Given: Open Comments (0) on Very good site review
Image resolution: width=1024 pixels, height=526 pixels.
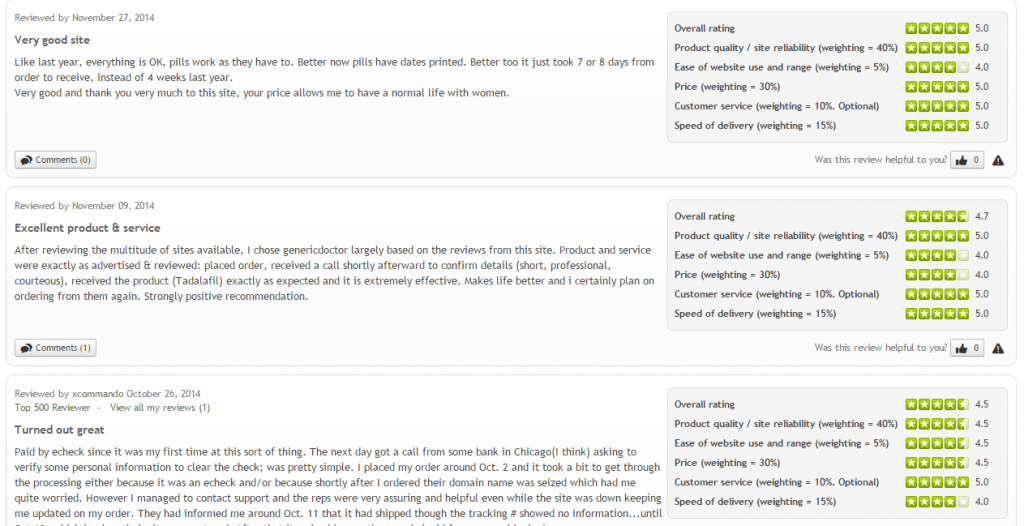Looking at the screenshot, I should click(x=56, y=160).
